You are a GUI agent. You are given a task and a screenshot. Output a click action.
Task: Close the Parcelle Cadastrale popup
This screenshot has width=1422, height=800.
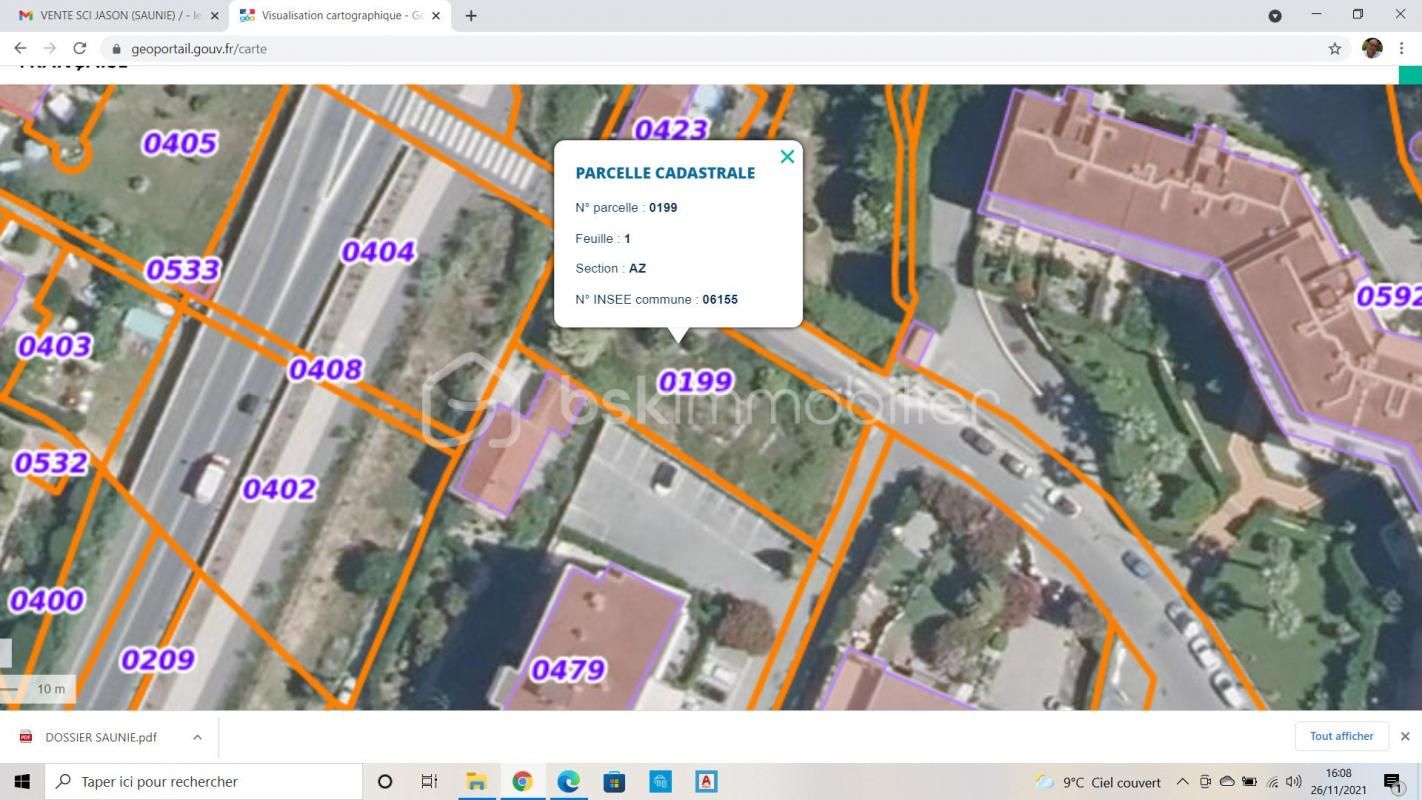pos(787,157)
